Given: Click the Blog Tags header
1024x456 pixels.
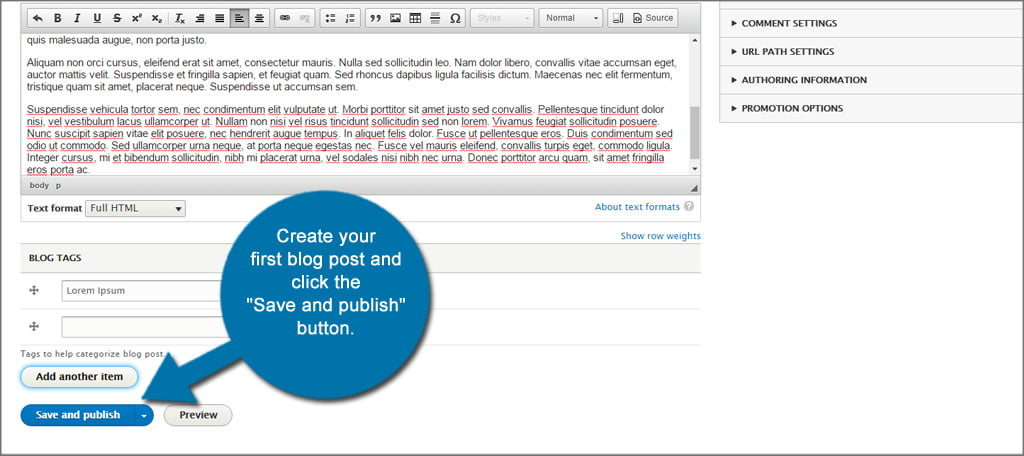Looking at the screenshot, I should (x=55, y=258).
